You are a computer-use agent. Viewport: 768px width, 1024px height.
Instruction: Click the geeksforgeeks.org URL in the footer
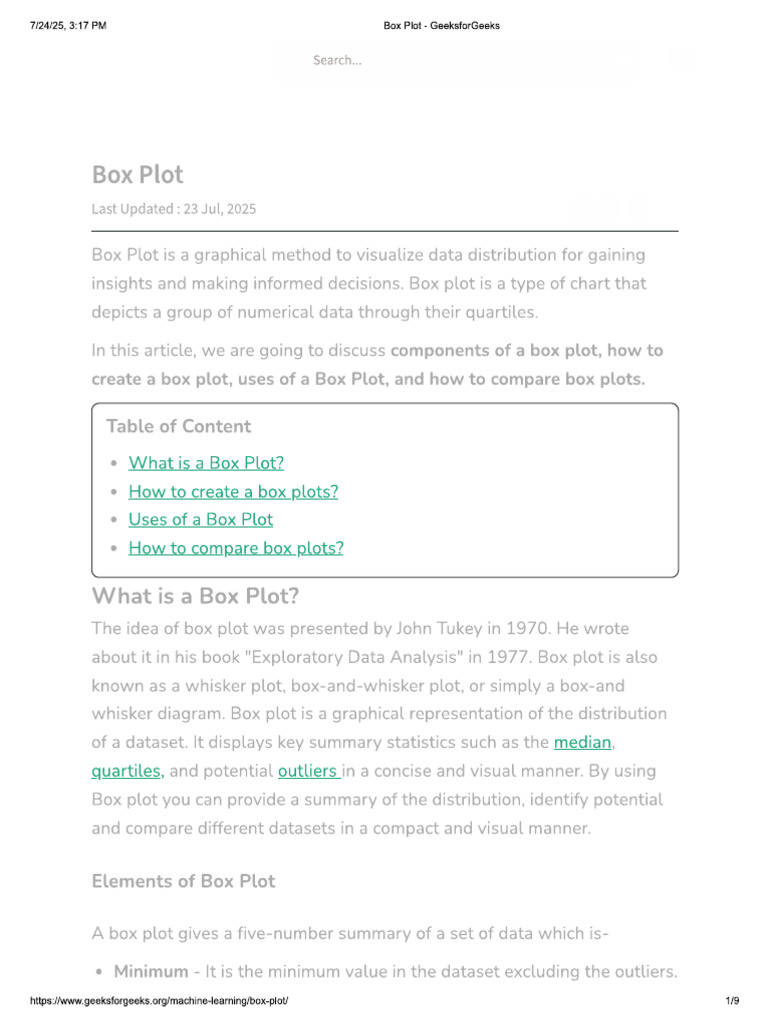click(x=159, y=1000)
